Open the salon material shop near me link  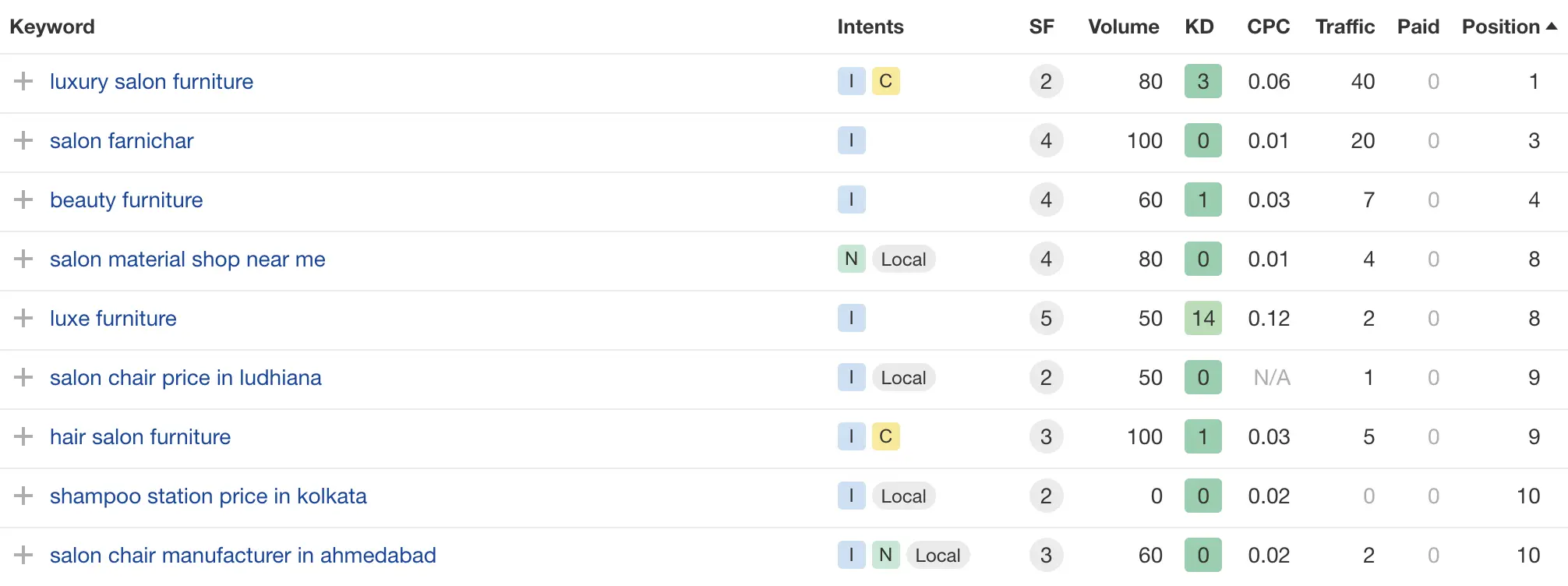click(187, 259)
